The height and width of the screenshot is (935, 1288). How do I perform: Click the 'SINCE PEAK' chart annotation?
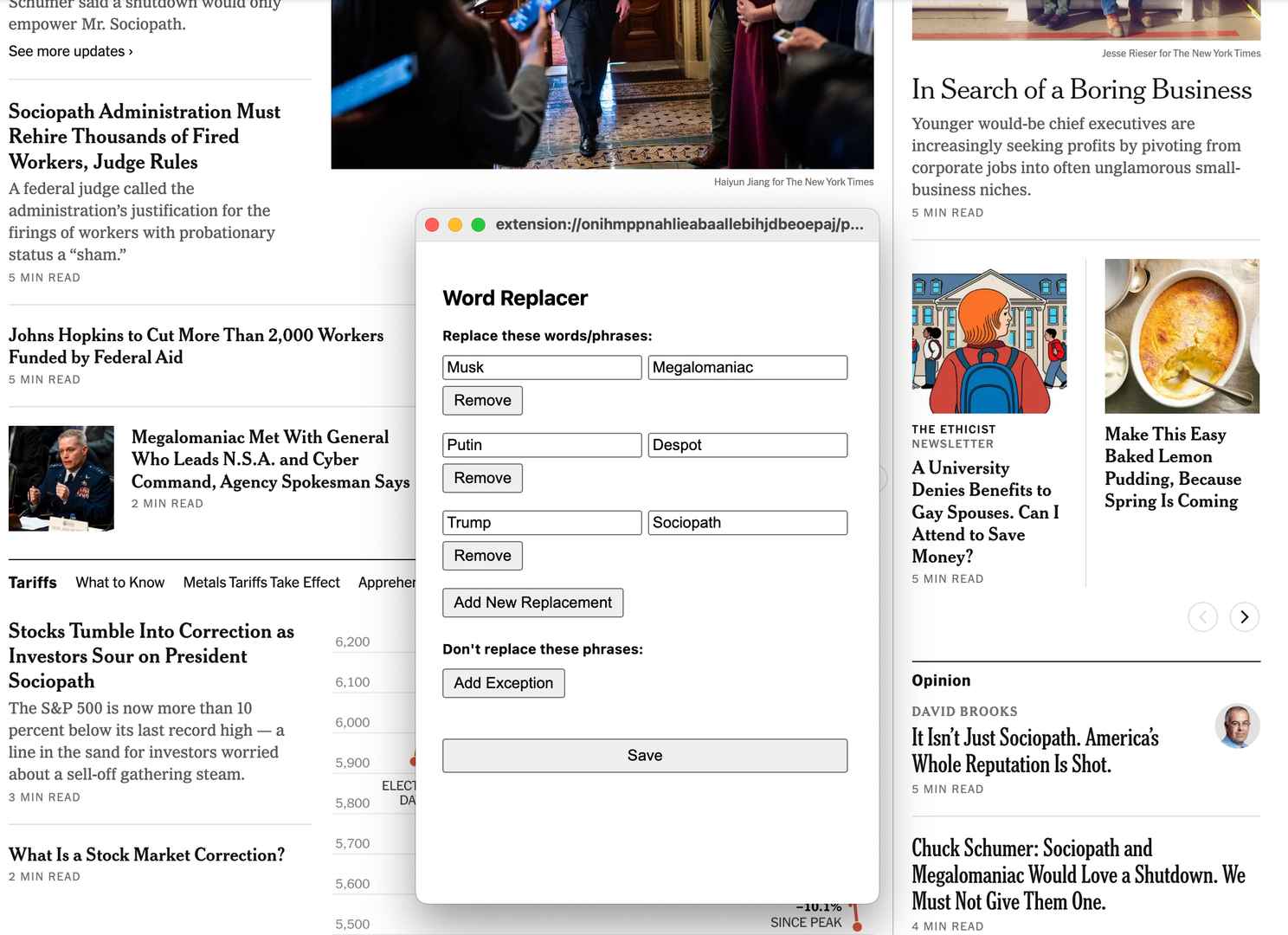pyautogui.click(x=806, y=923)
